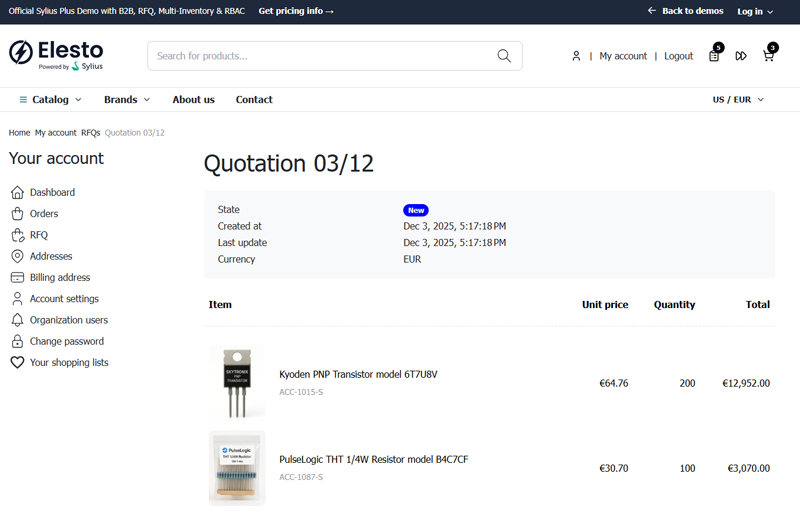Expand the Brands dropdown menu
This screenshot has width=800, height=521.
127,100
